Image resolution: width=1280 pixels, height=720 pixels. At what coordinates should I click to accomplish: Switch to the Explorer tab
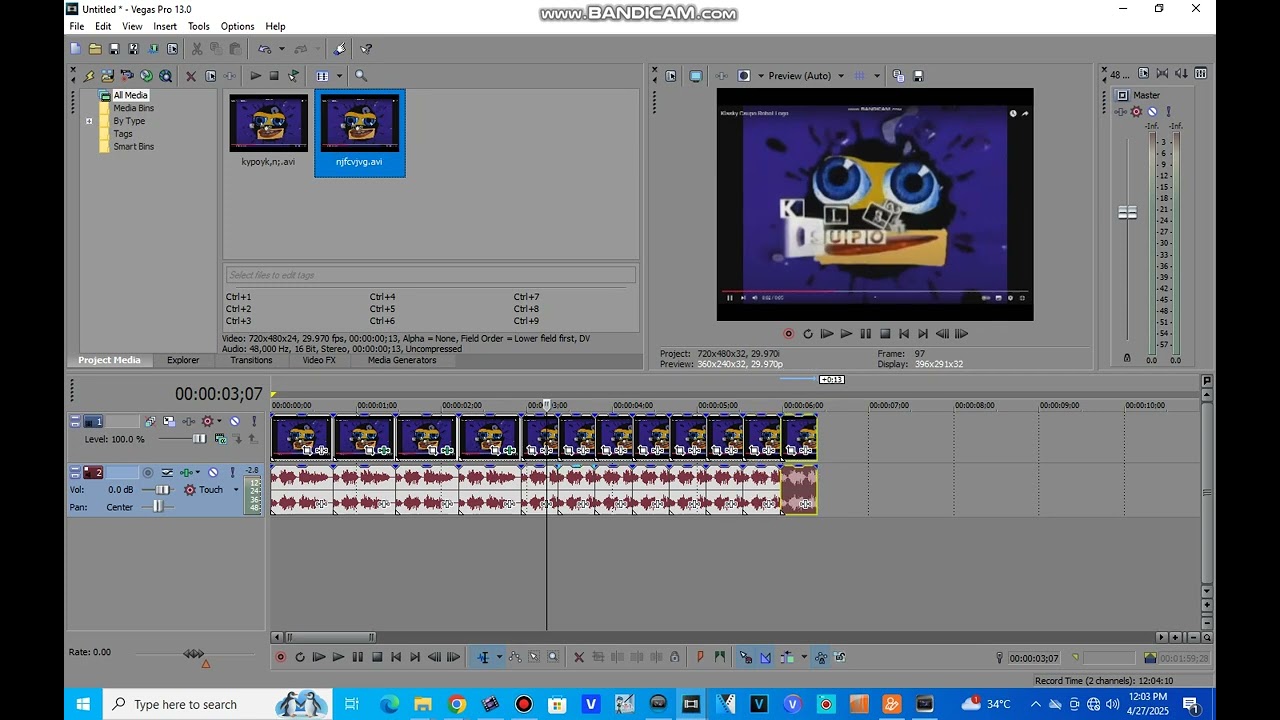click(183, 360)
